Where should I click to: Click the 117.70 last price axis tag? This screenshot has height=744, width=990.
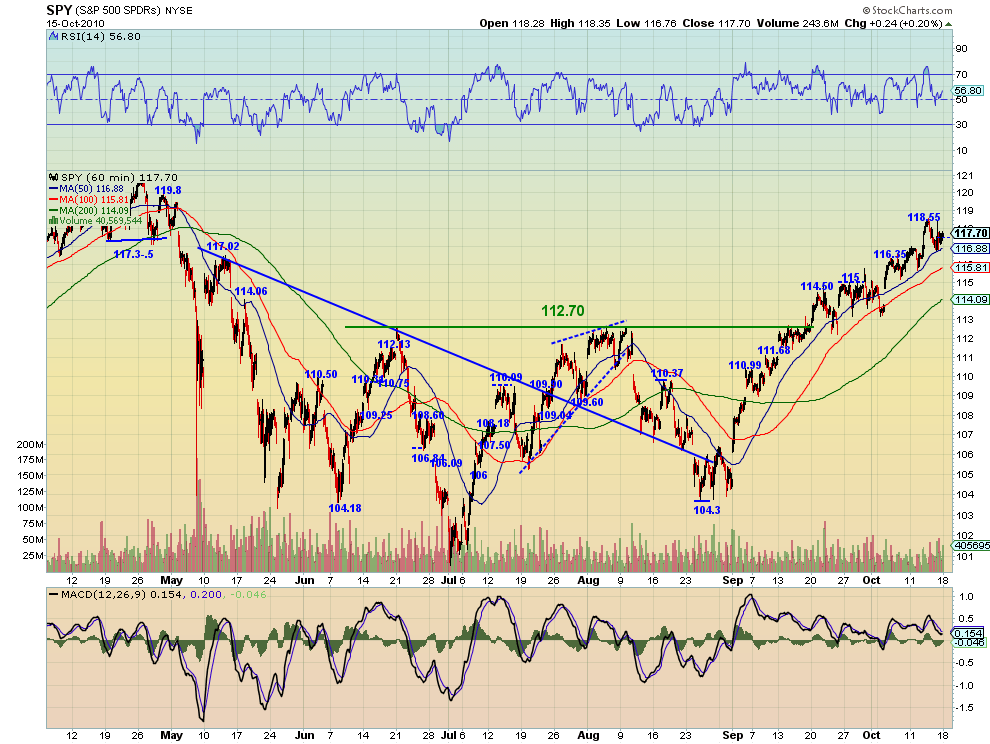[x=970, y=233]
